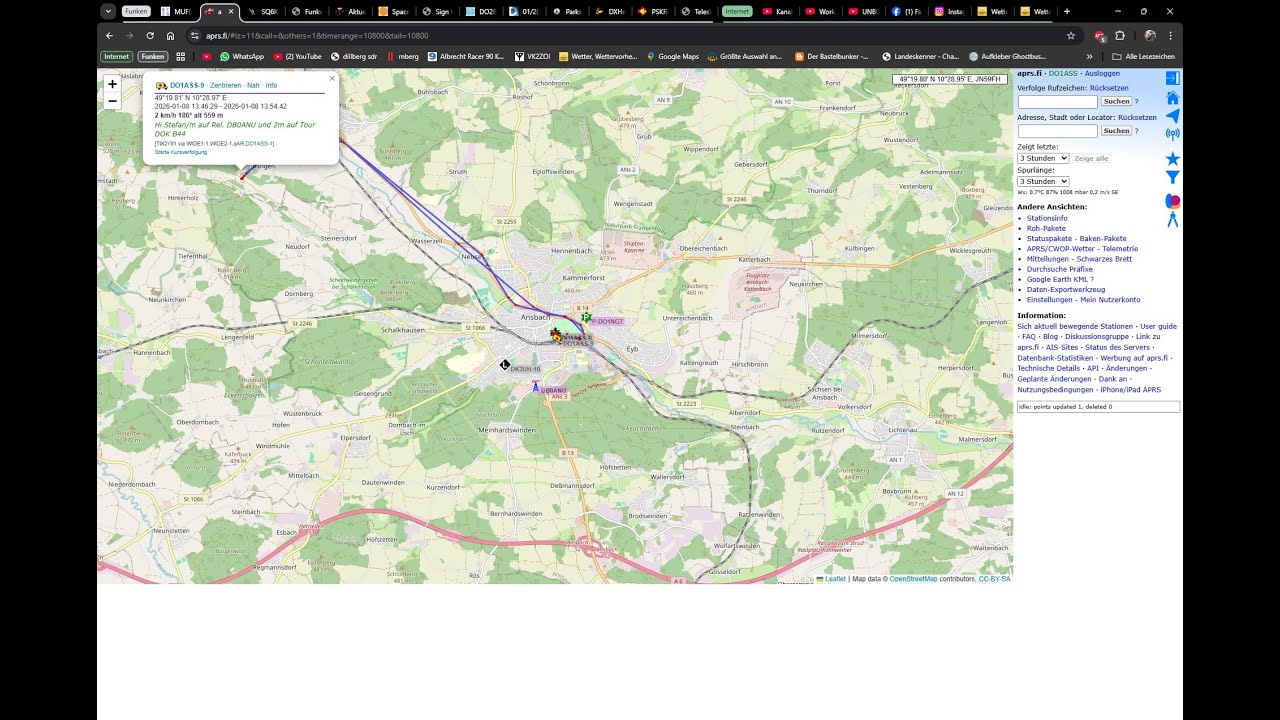This screenshot has width=1280, height=720.
Task: Click the Verfolge Rufzeichen input field
Action: pos(1057,102)
